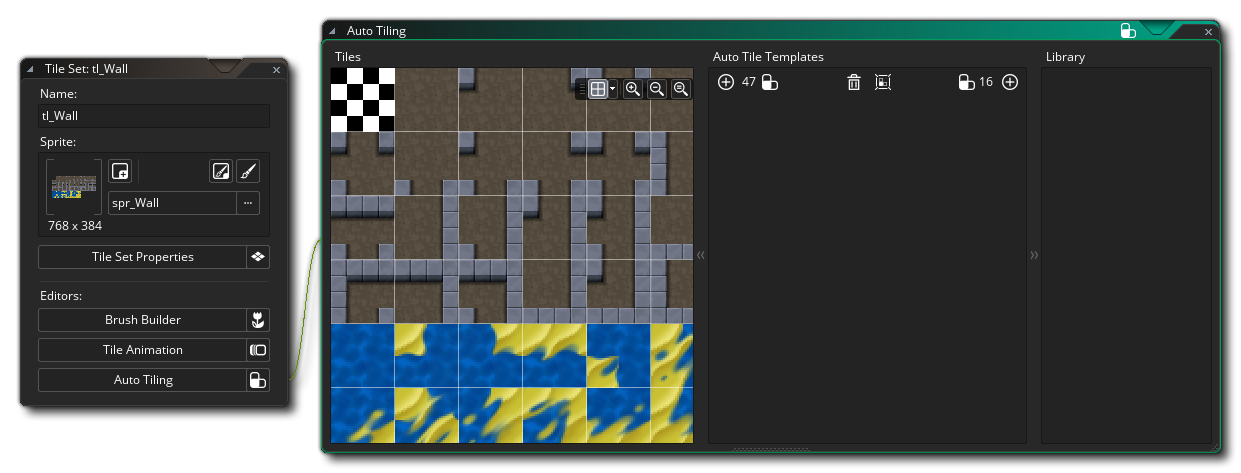Image resolution: width=1241 pixels, height=473 pixels.
Task: Expand the Library panel with chevron handle
Action: coord(1034,256)
